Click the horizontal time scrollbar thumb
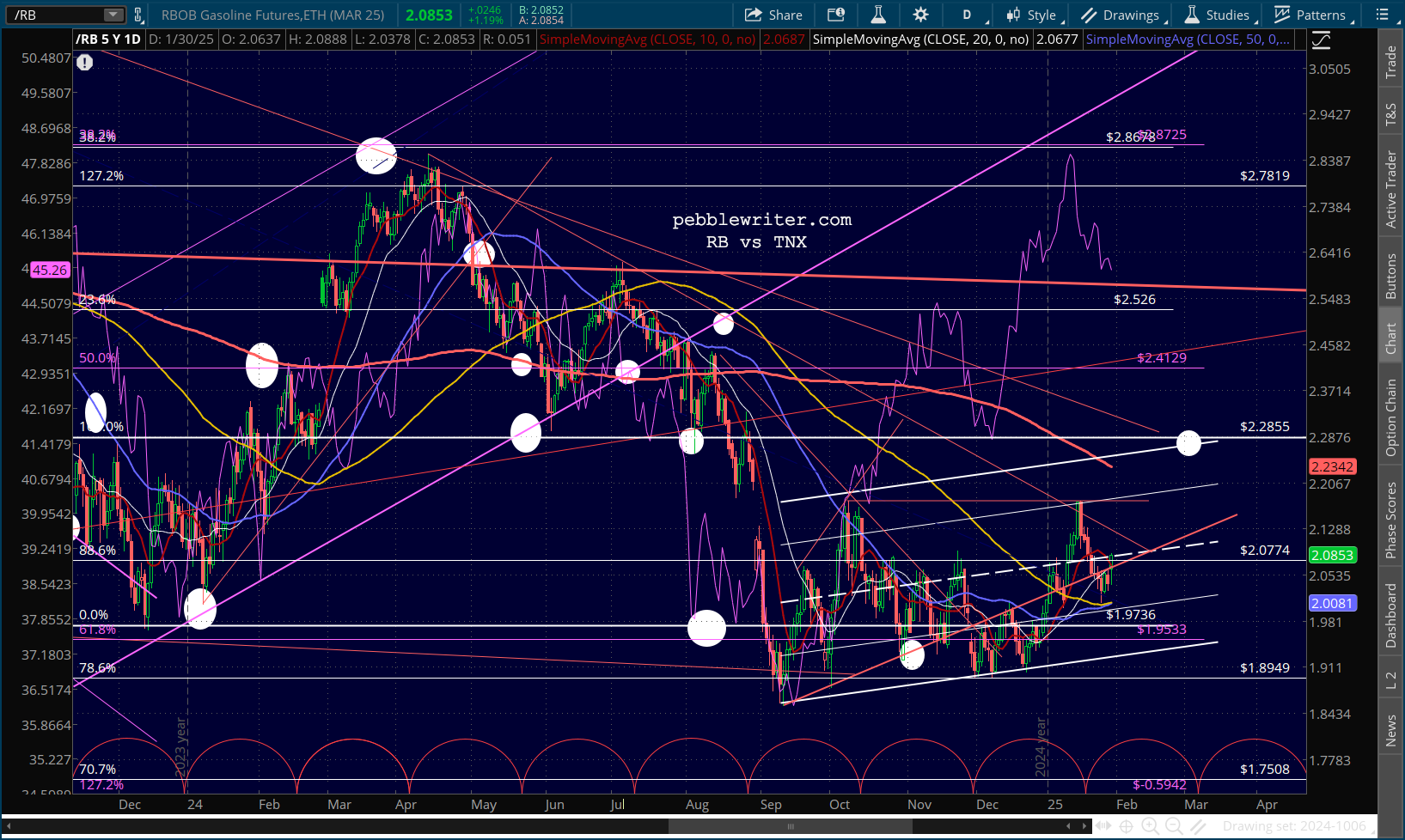Viewport: 1405px width, 840px height. coord(791,826)
